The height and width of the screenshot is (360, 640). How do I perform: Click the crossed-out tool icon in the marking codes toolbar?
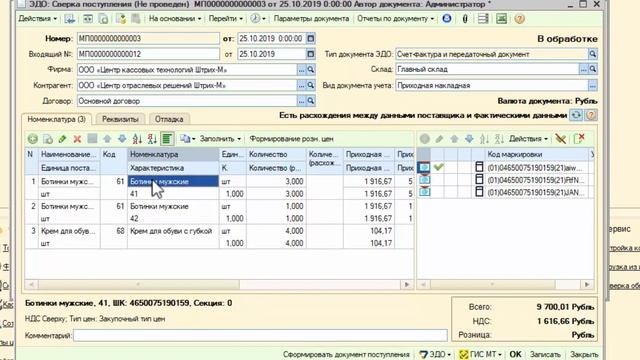point(561,139)
